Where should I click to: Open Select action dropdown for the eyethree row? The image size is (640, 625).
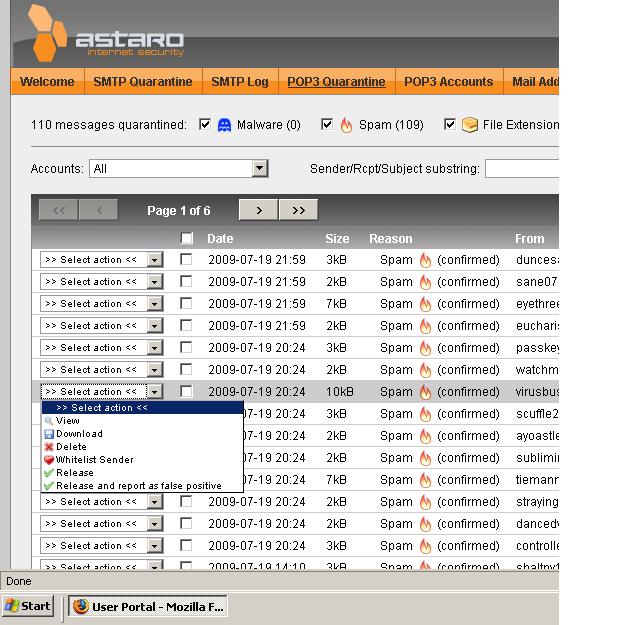pyautogui.click(x=102, y=304)
